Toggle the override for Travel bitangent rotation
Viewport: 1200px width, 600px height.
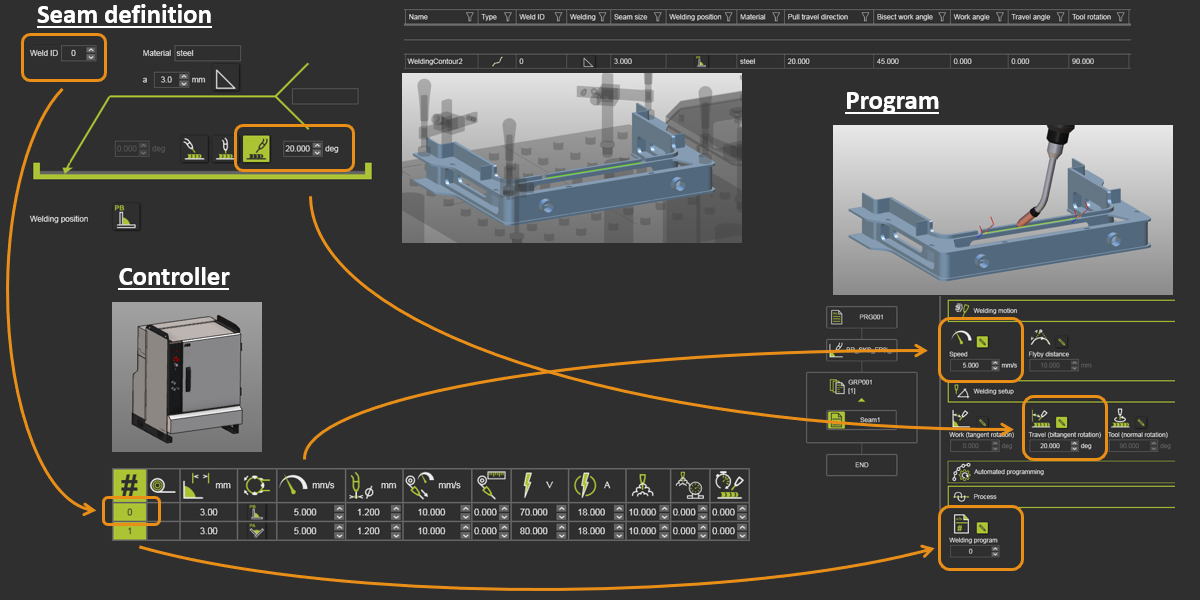tap(1062, 422)
